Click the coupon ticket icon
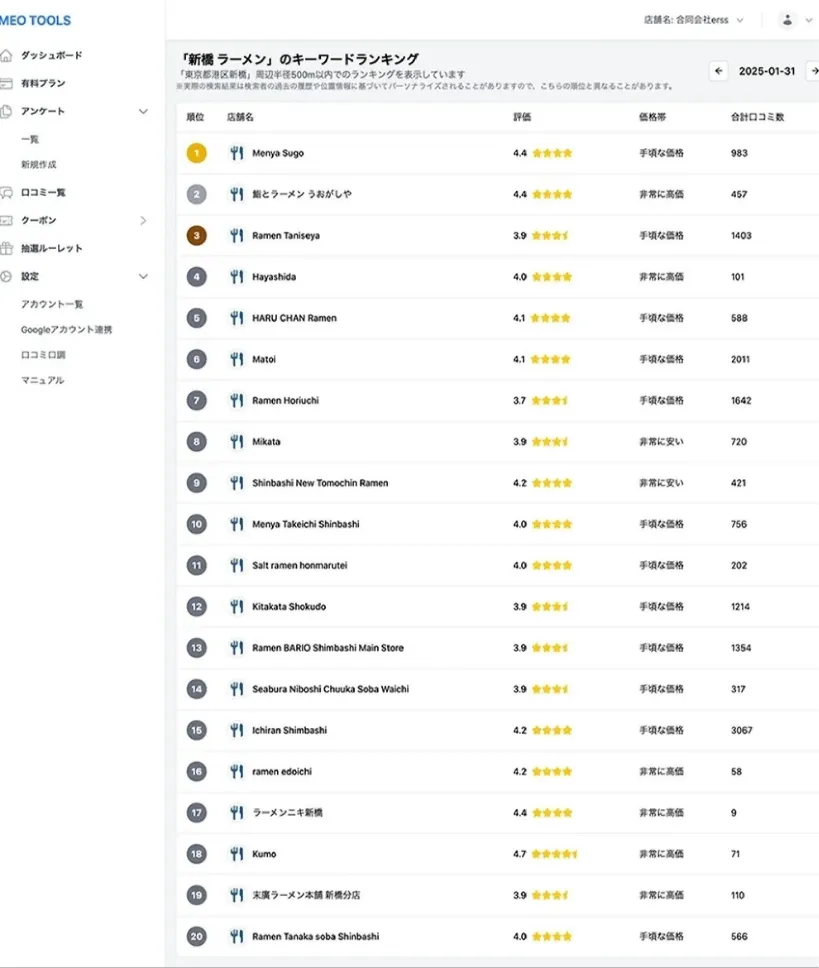Screen dimensions: 819x968 tap(7, 220)
